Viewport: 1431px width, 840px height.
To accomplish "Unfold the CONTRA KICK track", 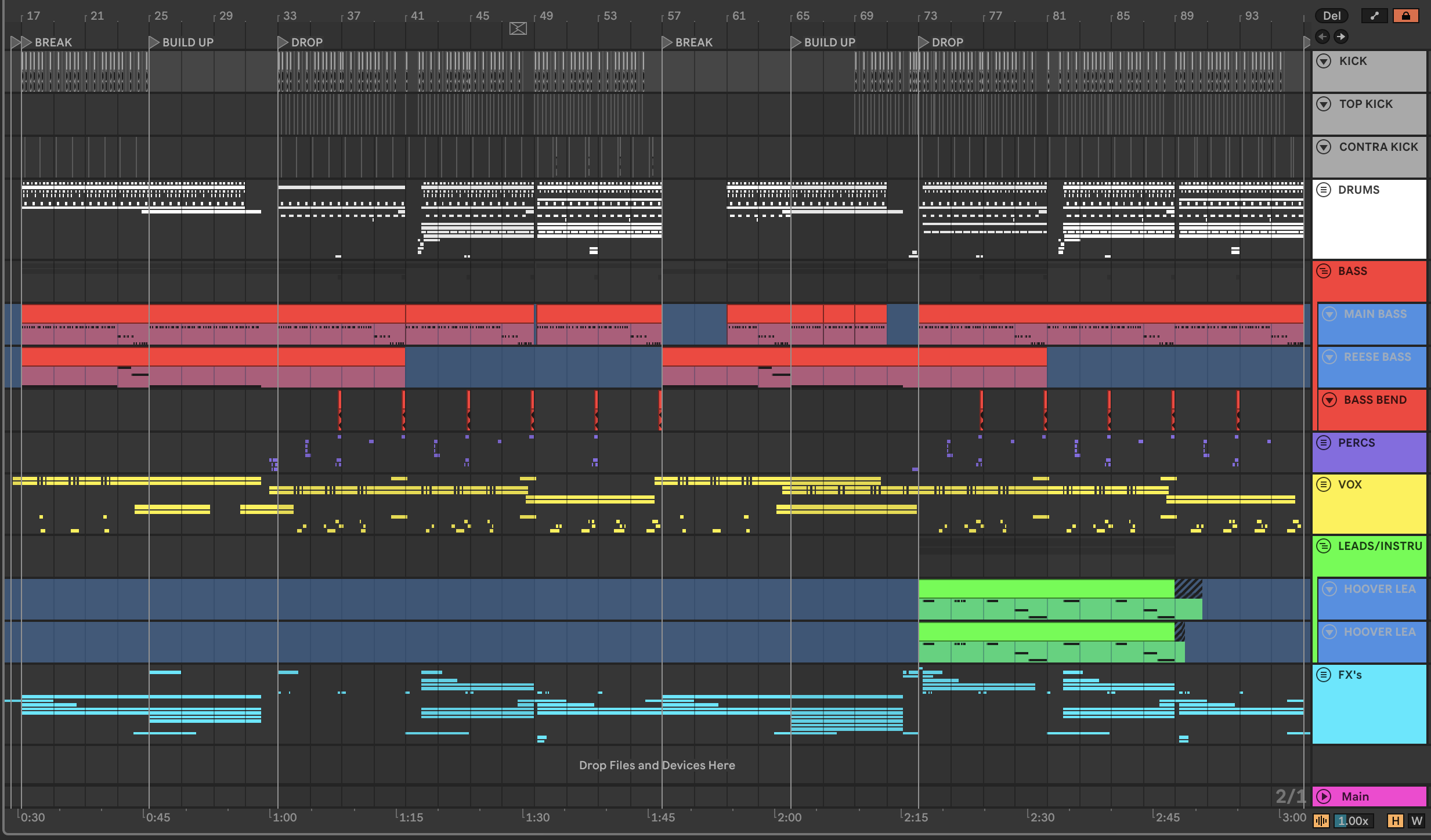I will 1324,147.
